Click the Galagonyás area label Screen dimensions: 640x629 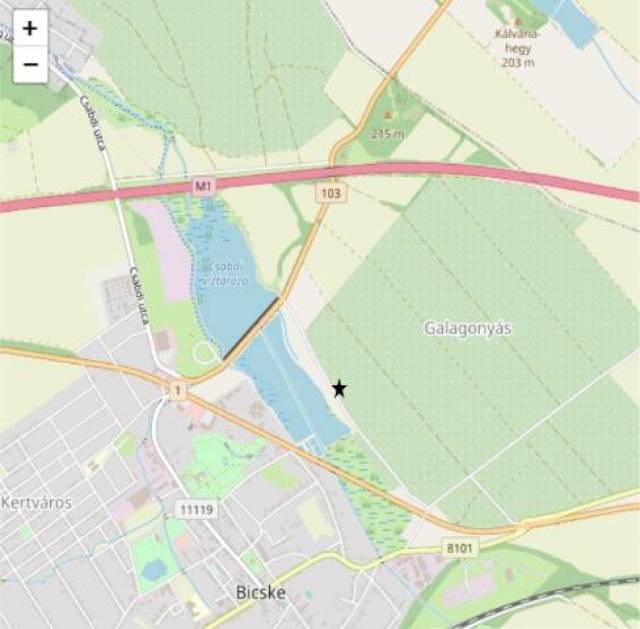point(467,328)
